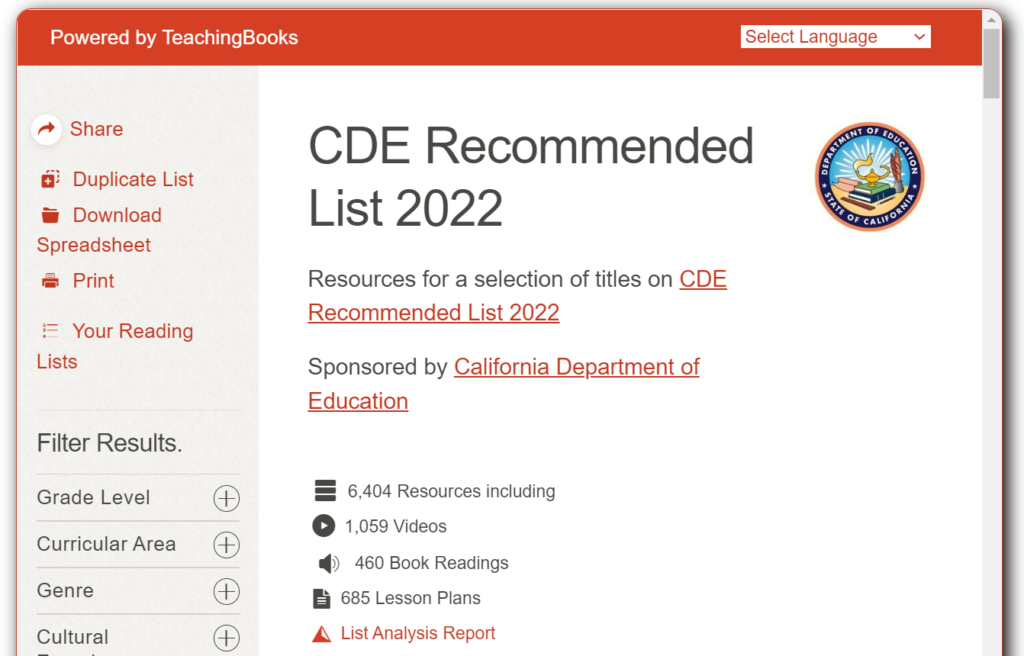Click the Download Spreadsheet folder icon
The width and height of the screenshot is (1024, 656).
click(x=50, y=215)
